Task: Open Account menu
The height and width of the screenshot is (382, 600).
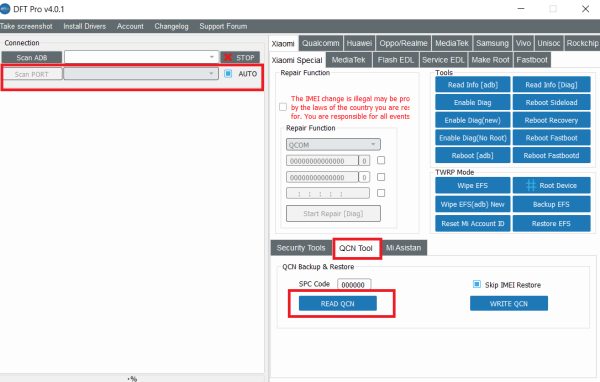Action: pyautogui.click(x=130, y=26)
